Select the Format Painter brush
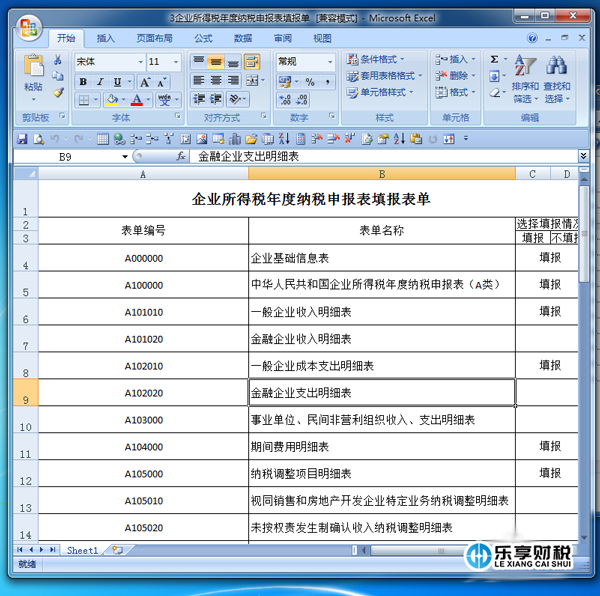The width and height of the screenshot is (600, 596). (58, 92)
